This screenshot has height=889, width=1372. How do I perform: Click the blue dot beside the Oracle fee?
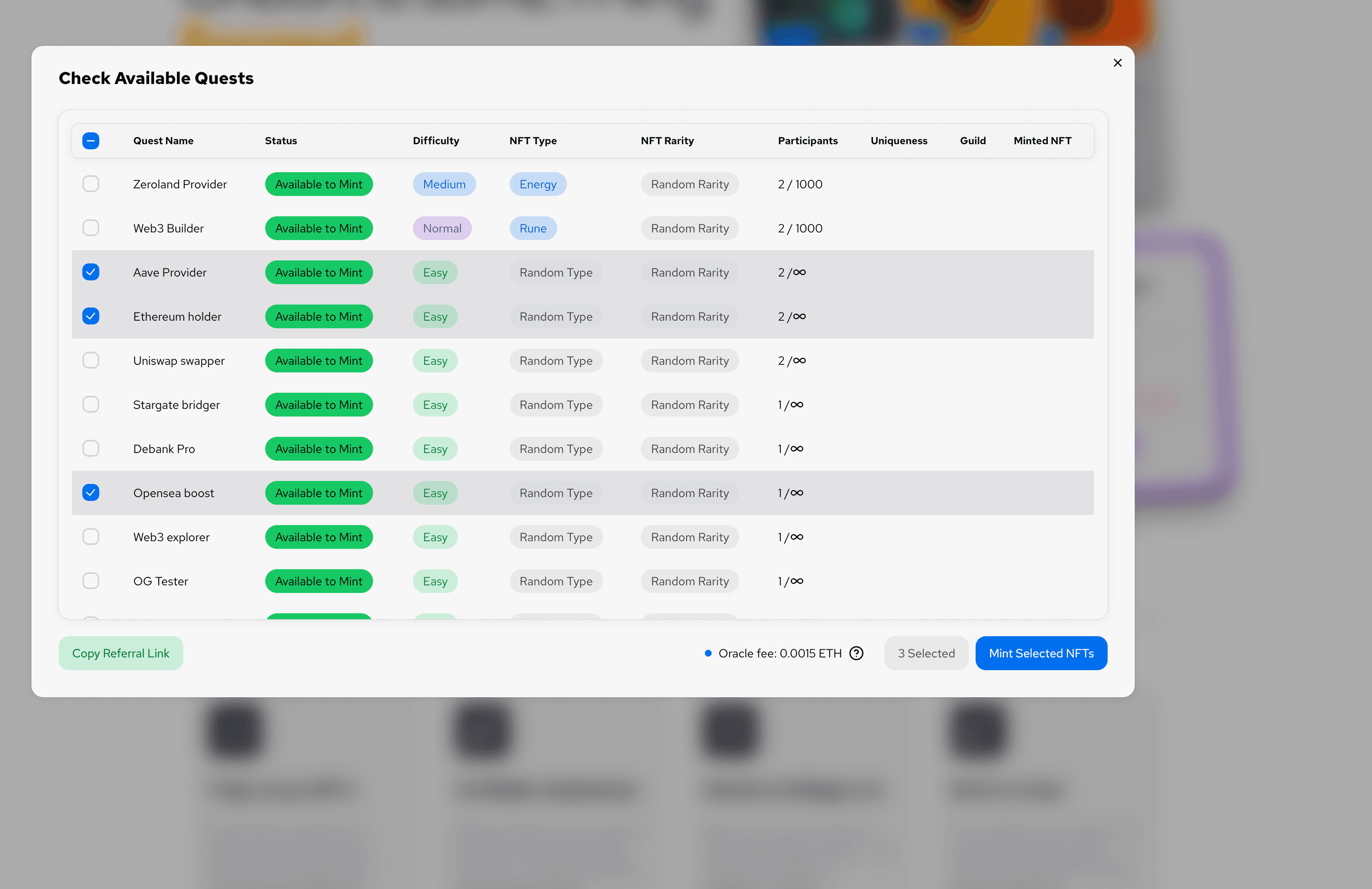[x=708, y=653]
